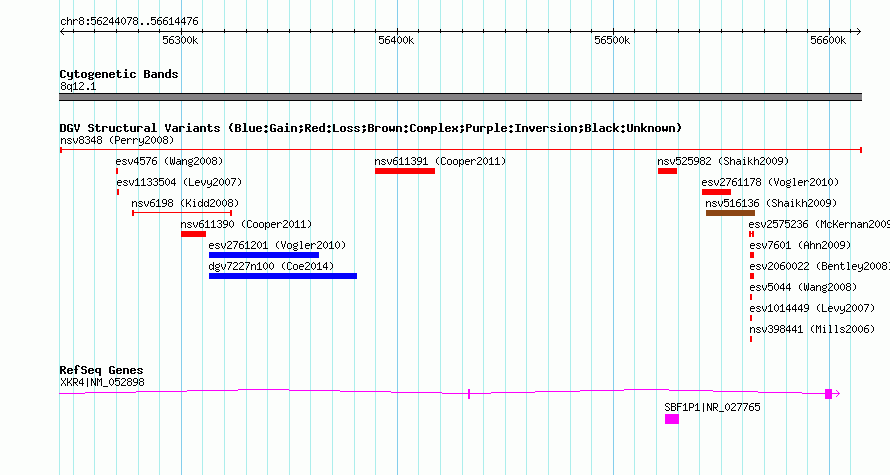The height and width of the screenshot is (475, 890).
Task: Select nsv6198 (Kidd2008) variant label
Action: [x=185, y=203]
